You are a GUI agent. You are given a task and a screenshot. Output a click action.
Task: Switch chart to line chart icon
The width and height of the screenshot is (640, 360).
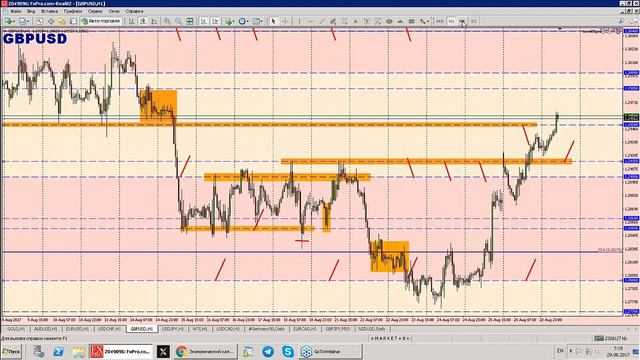(154, 21)
